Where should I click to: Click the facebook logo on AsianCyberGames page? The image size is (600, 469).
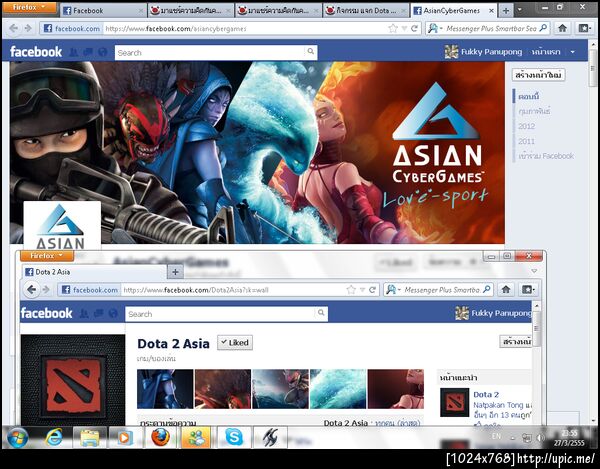(x=36, y=52)
